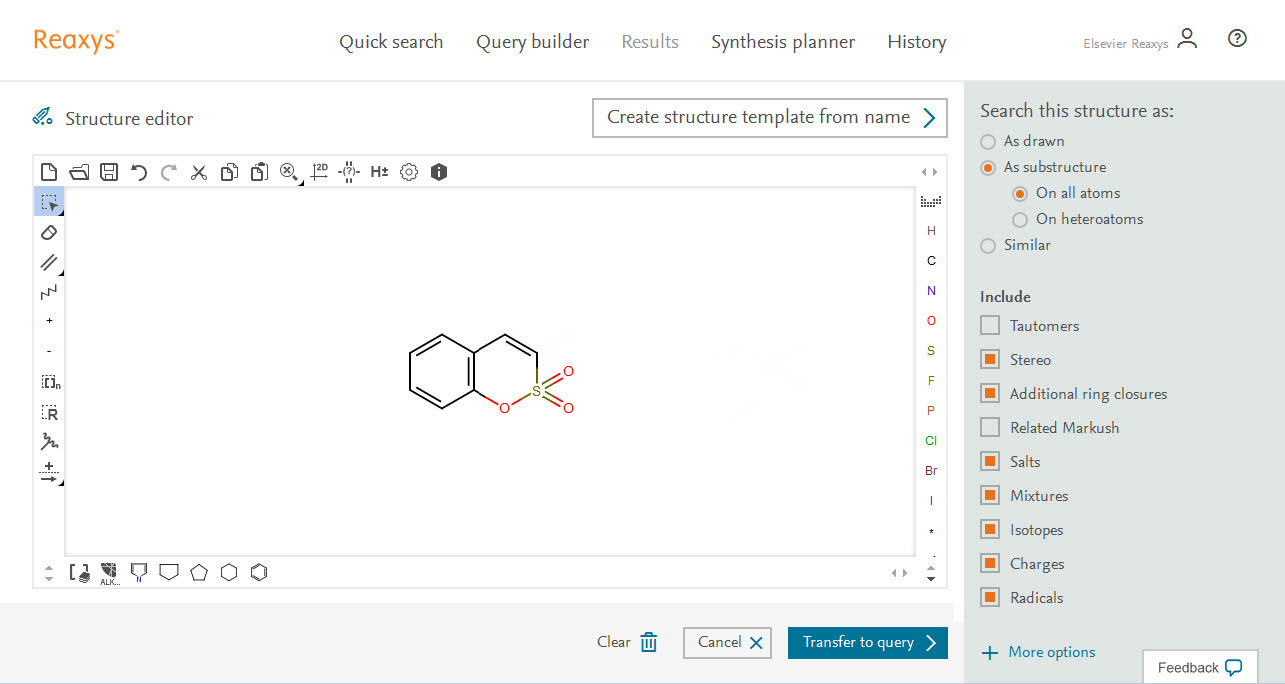Open the zoom tool dropdown
Image resolution: width=1285 pixels, height=684 pixels.
289,172
